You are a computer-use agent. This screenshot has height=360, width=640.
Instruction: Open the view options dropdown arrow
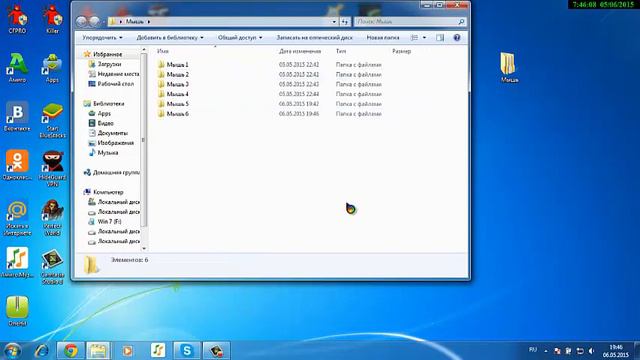point(424,38)
